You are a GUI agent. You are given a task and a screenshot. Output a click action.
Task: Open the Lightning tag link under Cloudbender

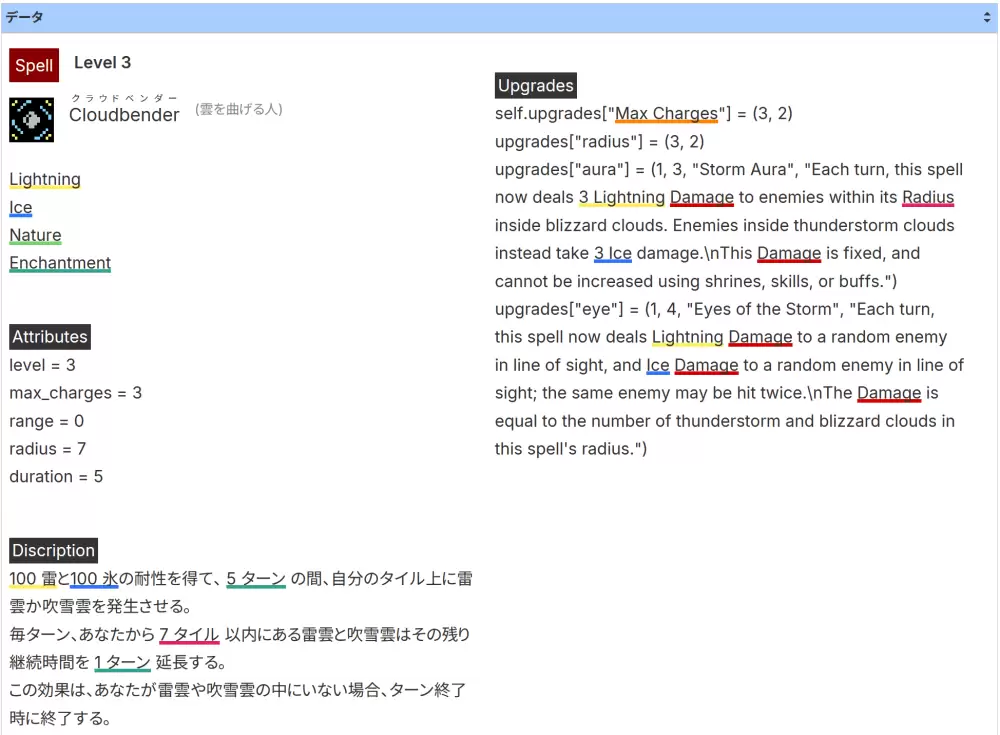click(x=45, y=180)
